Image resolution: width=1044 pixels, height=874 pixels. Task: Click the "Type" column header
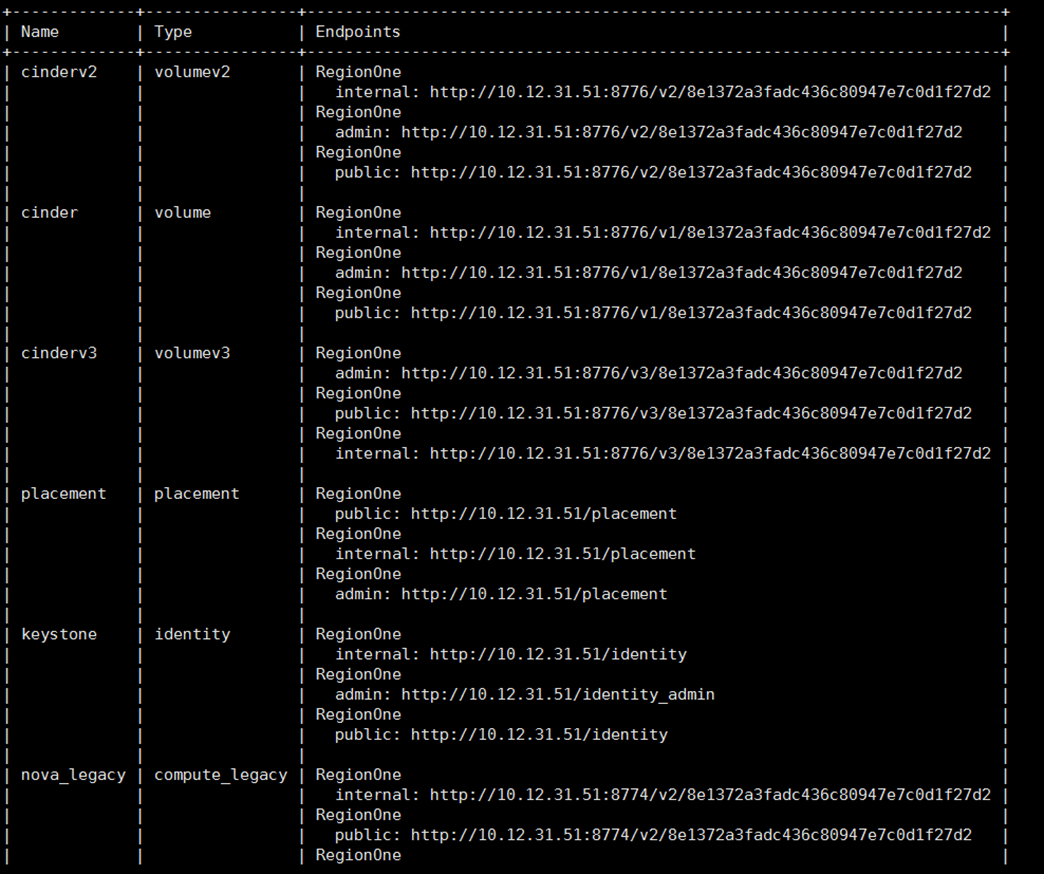(173, 32)
